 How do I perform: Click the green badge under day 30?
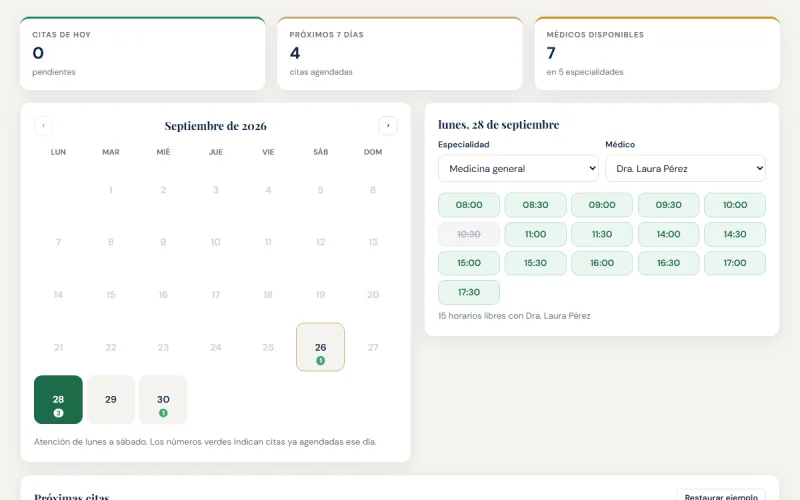(x=163, y=413)
